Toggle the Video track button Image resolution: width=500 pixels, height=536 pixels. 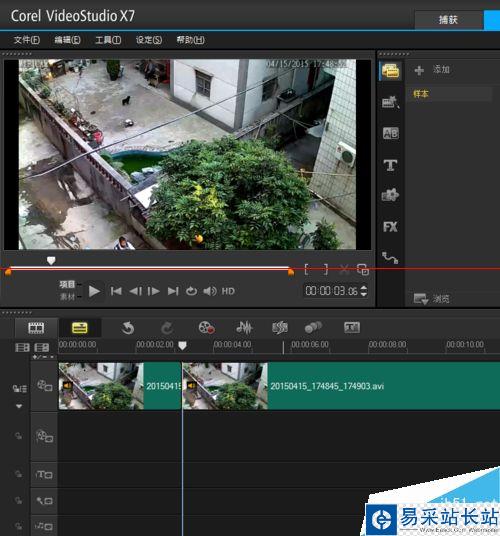coord(44,386)
